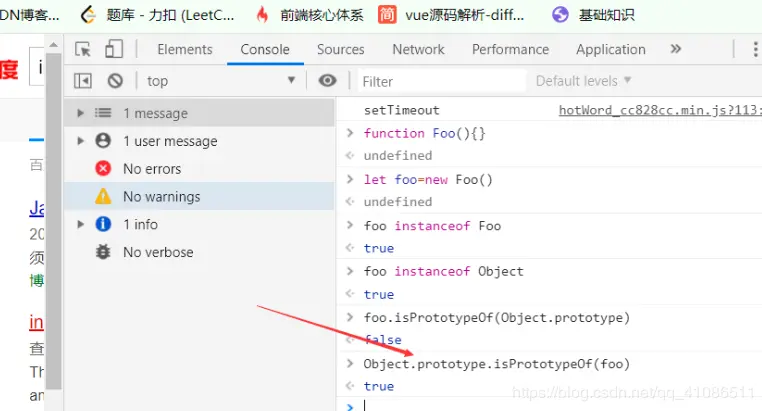The image size is (762, 411).
Task: Switch to the Console tab
Action: click(265, 50)
